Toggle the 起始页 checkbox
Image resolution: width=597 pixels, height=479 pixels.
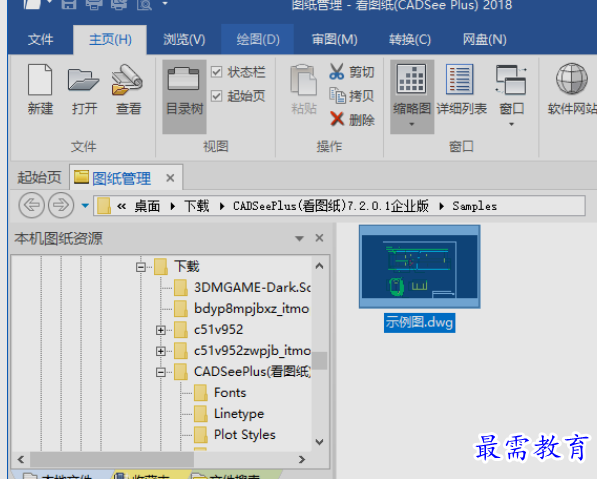point(216,96)
